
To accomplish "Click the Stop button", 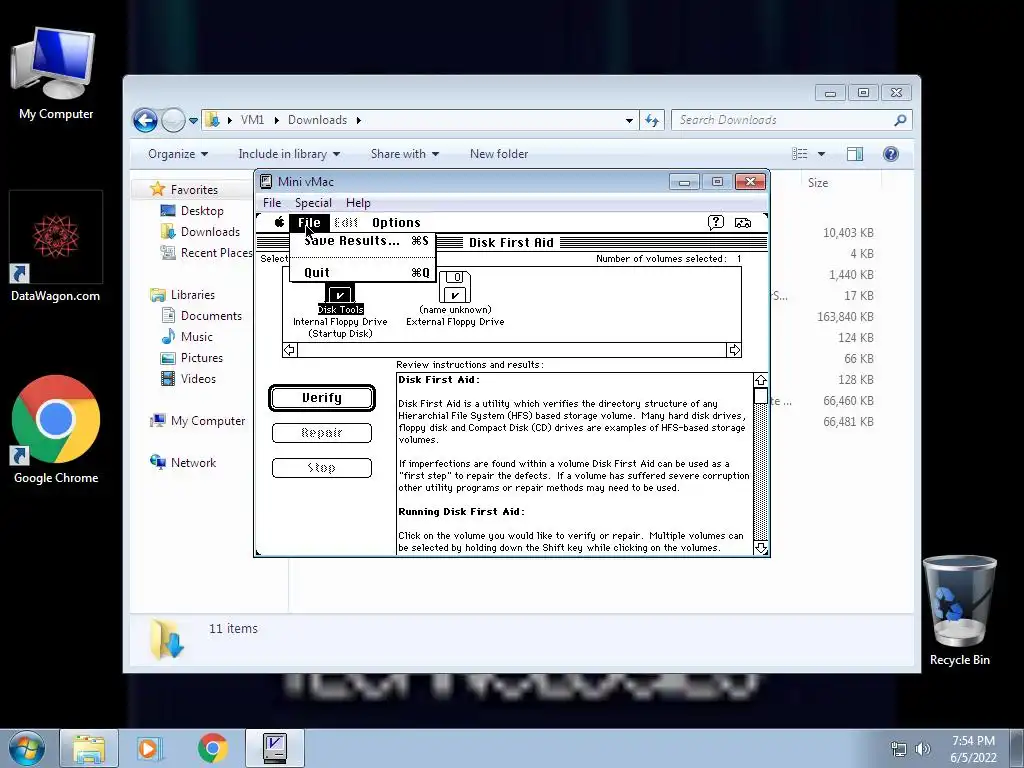I will 322,468.
